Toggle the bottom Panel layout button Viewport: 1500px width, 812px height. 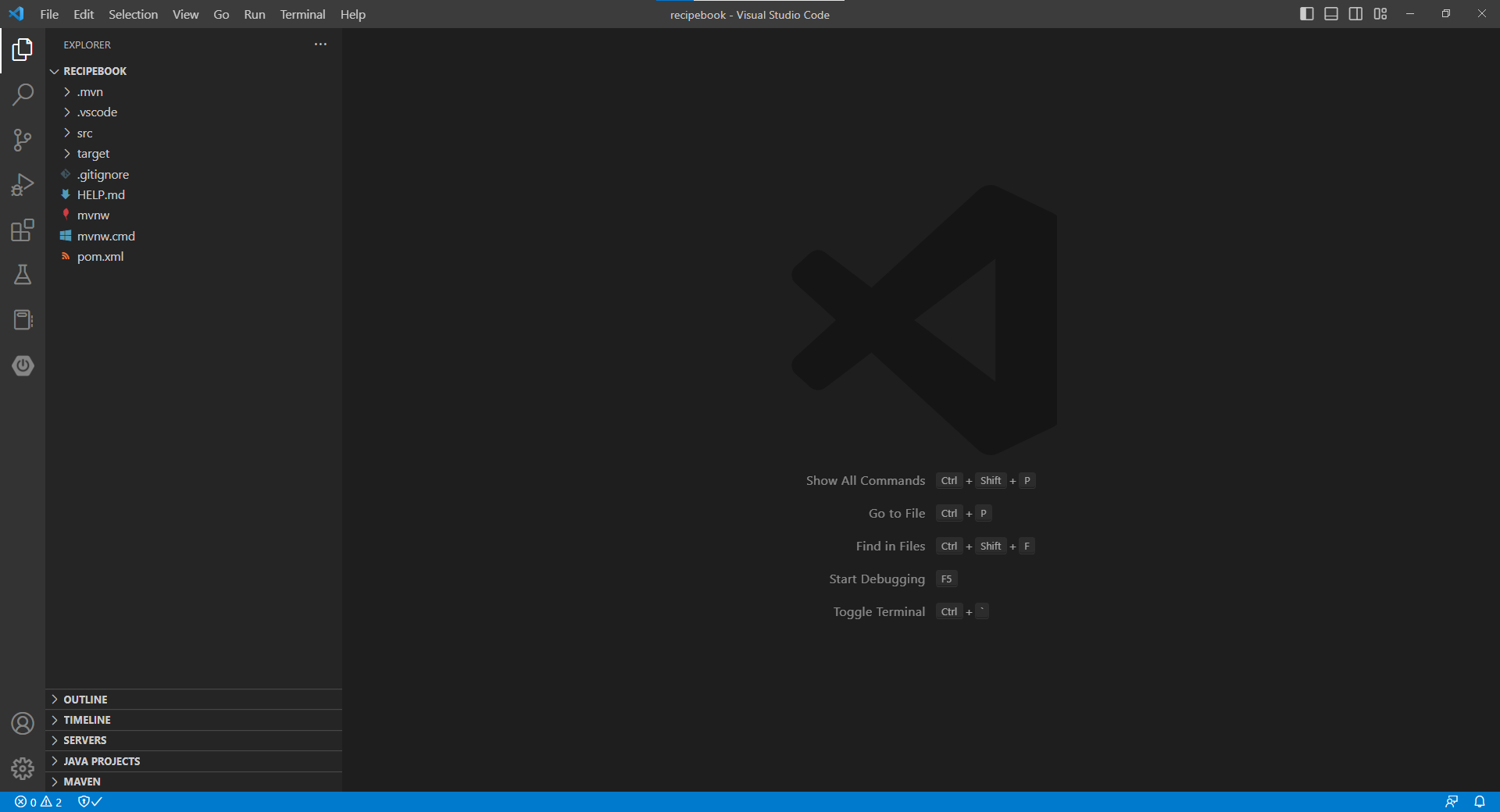tap(1331, 14)
